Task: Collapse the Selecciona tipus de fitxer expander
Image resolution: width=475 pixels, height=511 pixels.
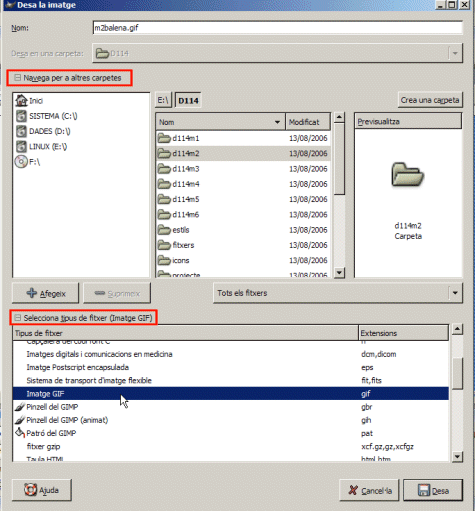Action: click(x=18, y=318)
